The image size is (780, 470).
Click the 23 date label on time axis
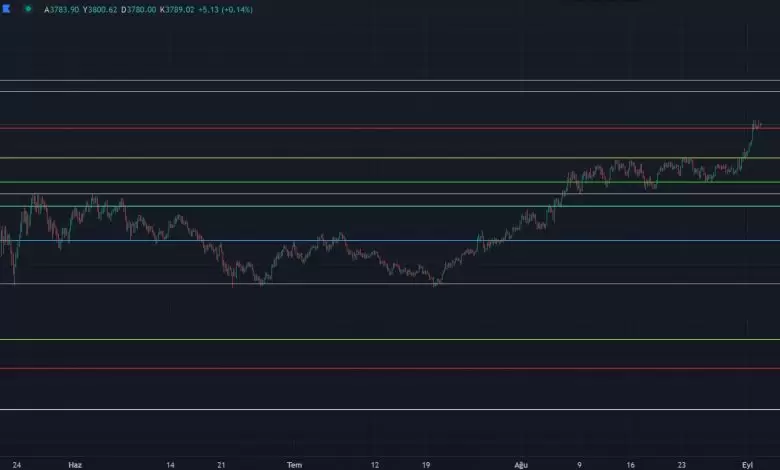point(681,464)
